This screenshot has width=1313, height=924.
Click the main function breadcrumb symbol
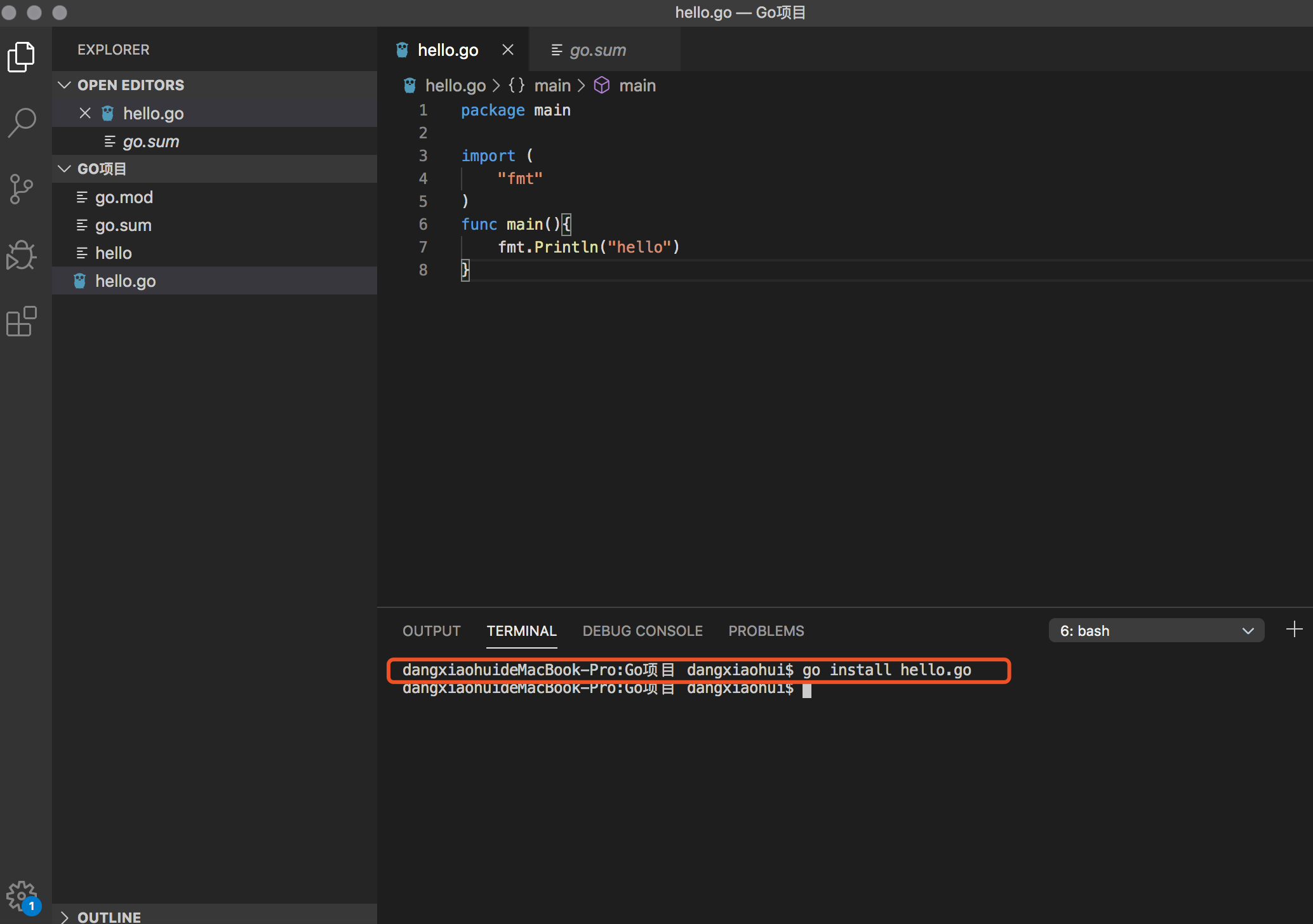(637, 86)
